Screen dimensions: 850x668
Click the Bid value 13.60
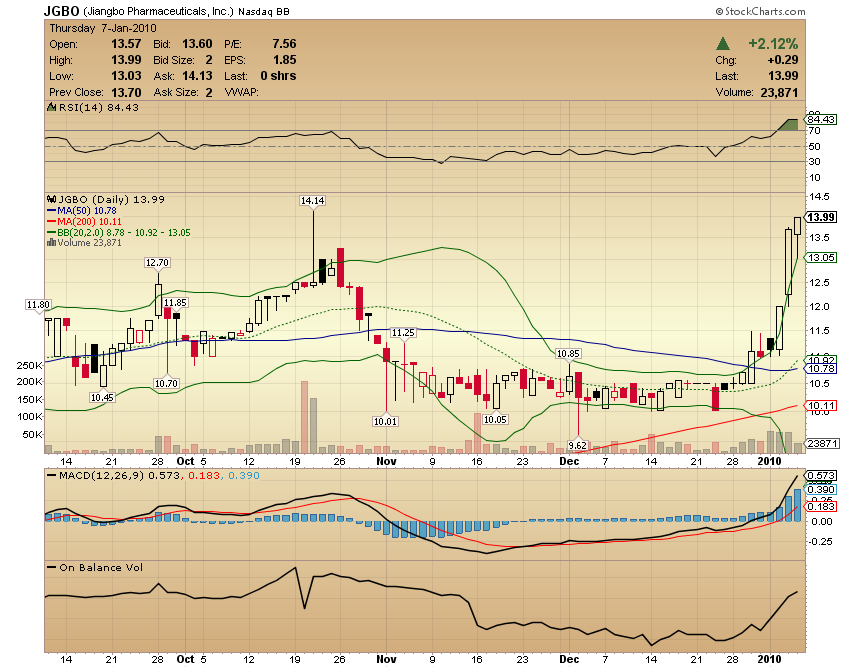point(197,44)
